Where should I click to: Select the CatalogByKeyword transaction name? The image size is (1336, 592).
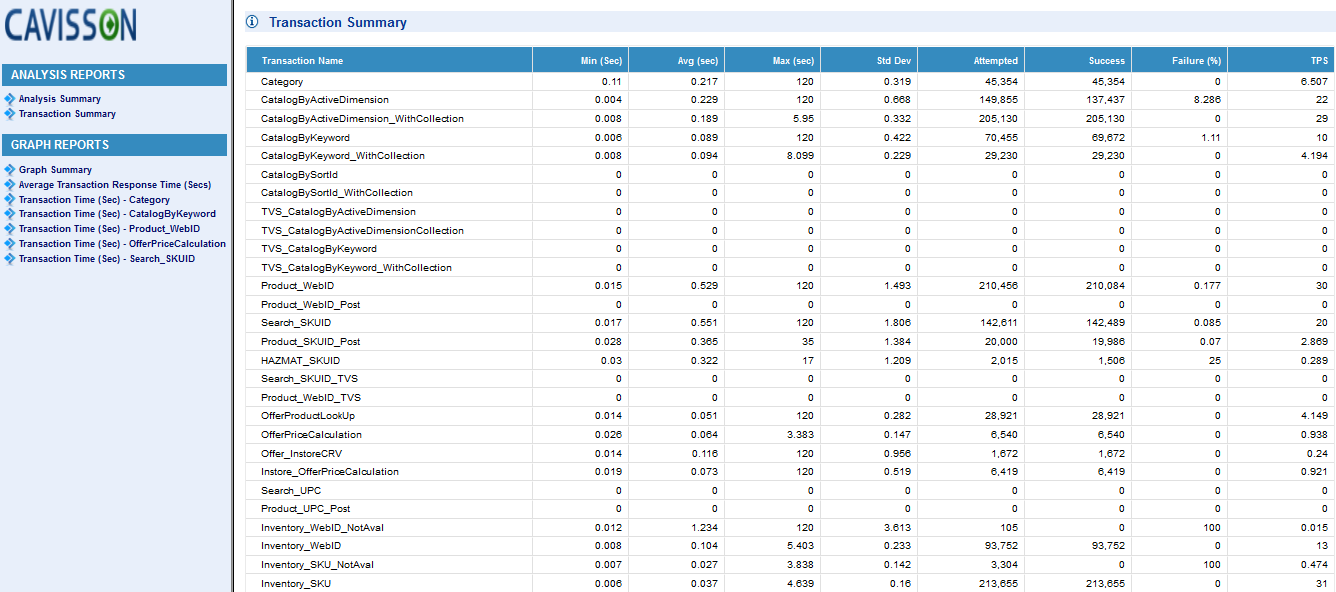click(305, 137)
